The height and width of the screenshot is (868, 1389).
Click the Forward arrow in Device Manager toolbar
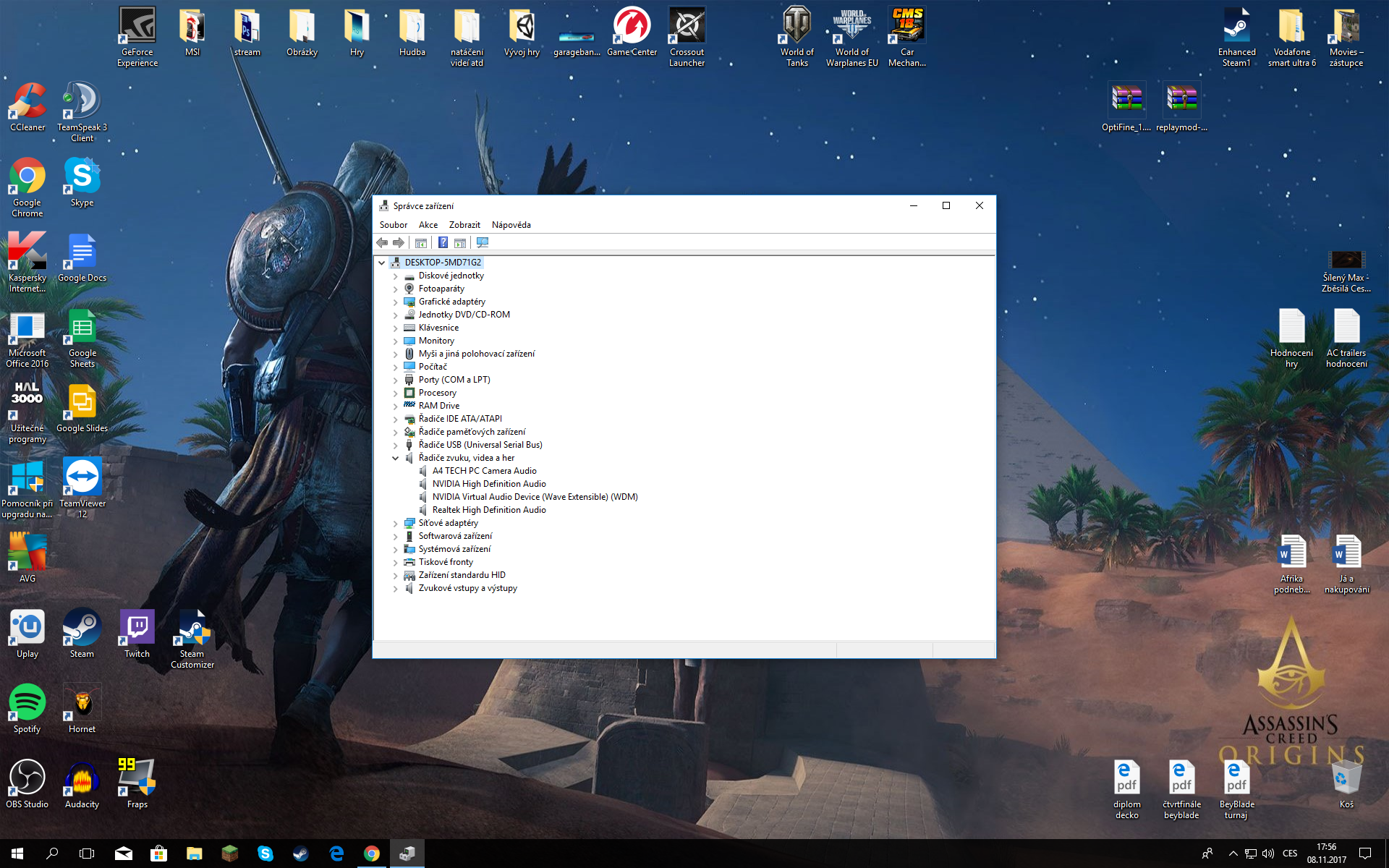coord(399,243)
